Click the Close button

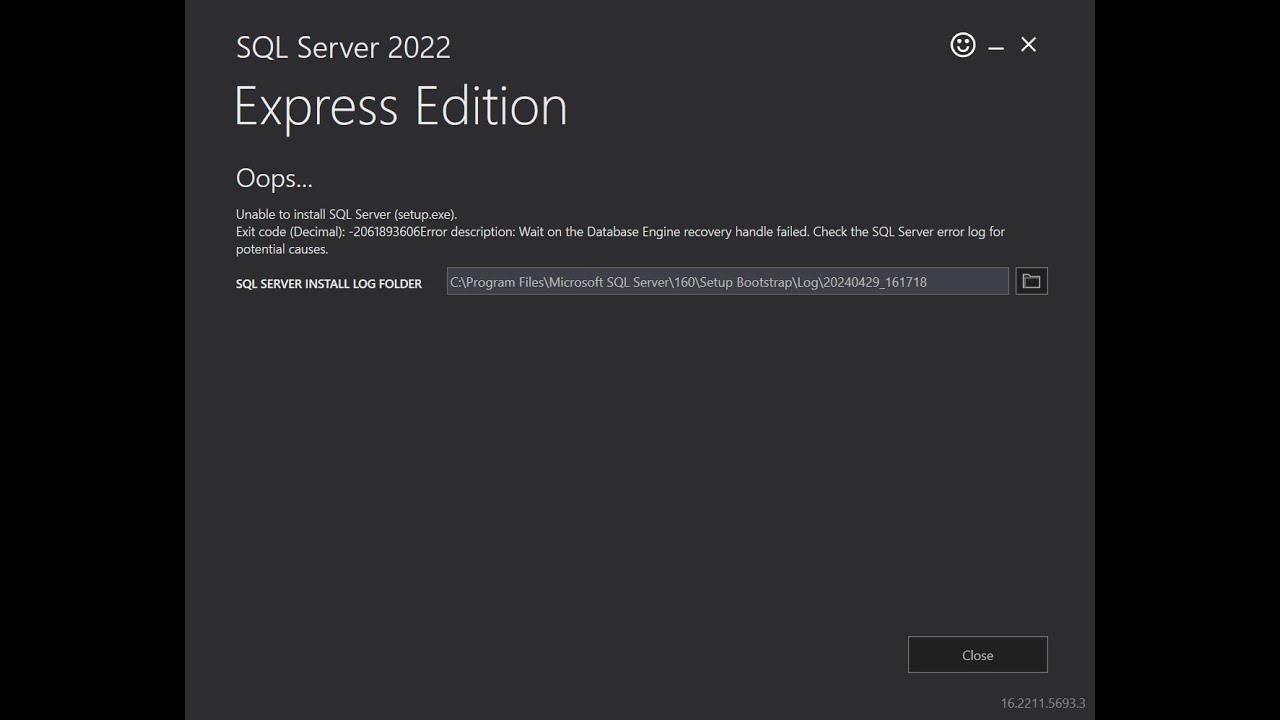(977, 655)
